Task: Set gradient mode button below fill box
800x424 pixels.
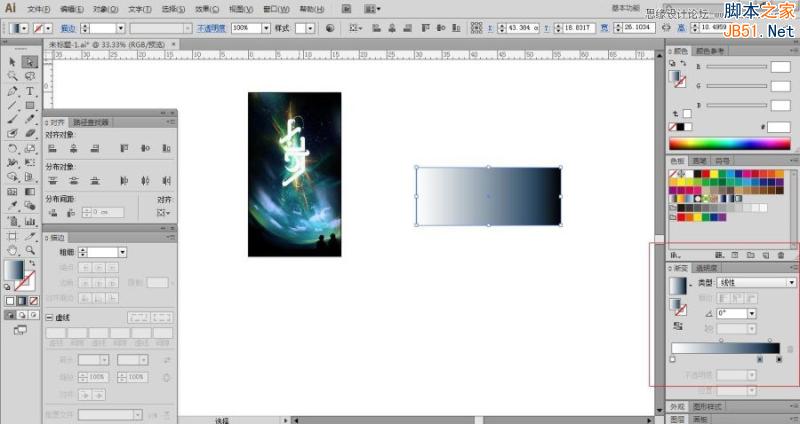Action: point(22,301)
